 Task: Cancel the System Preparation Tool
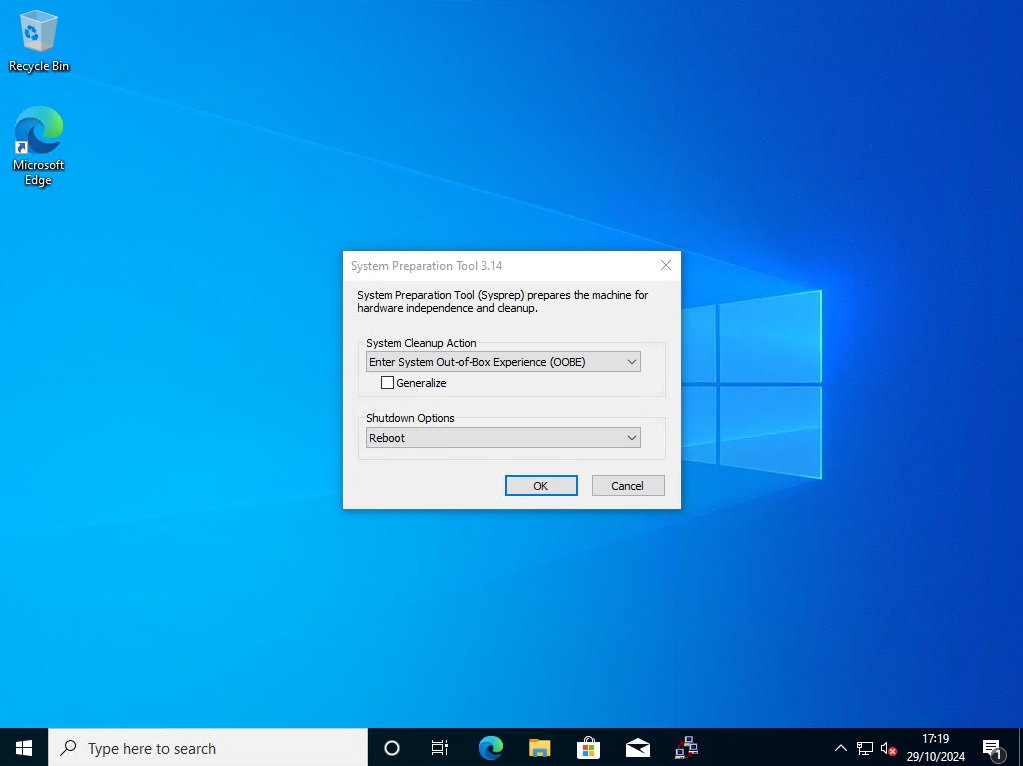click(627, 485)
